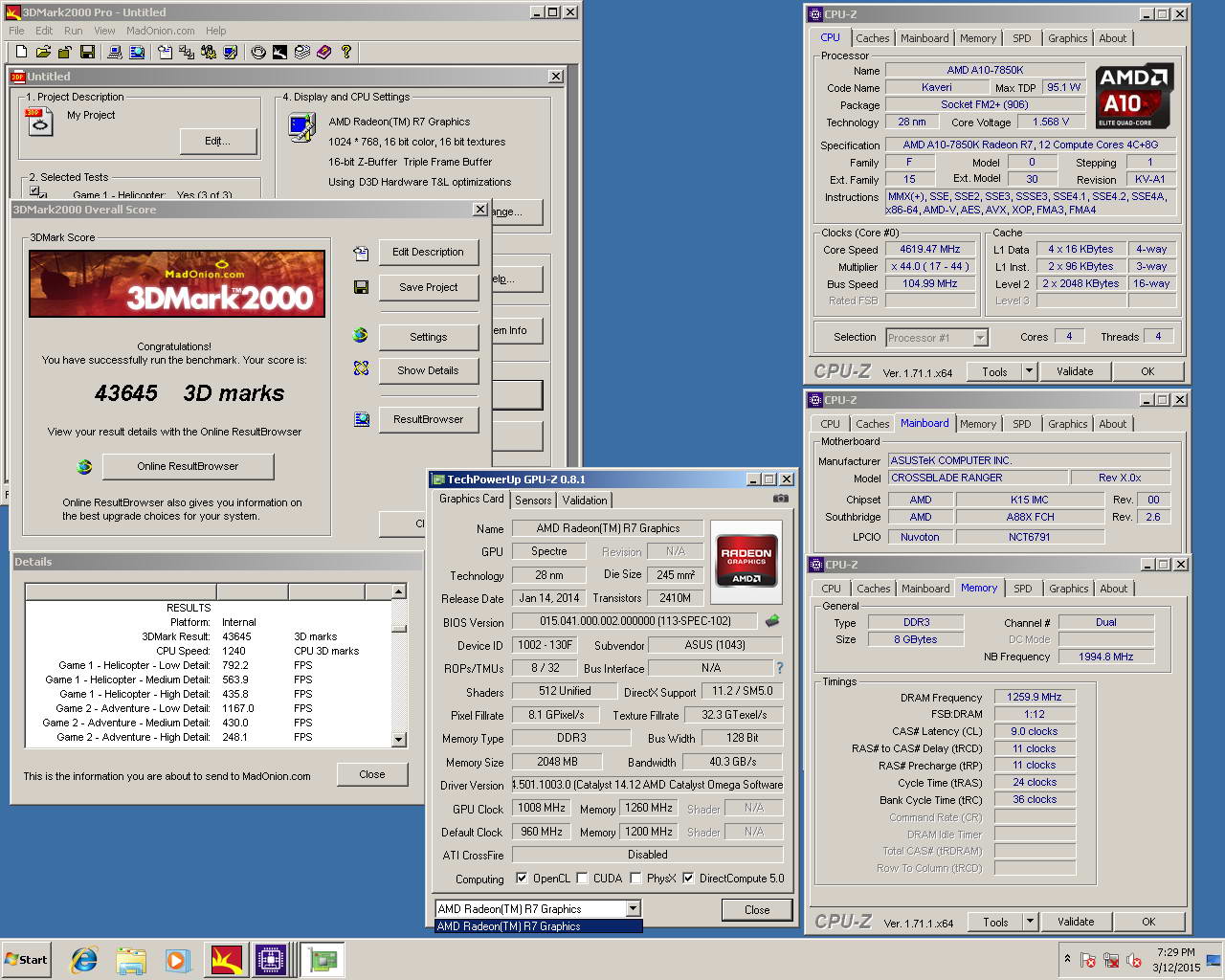Click globe icon beside Online ResultBrowser button

[x=84, y=466]
